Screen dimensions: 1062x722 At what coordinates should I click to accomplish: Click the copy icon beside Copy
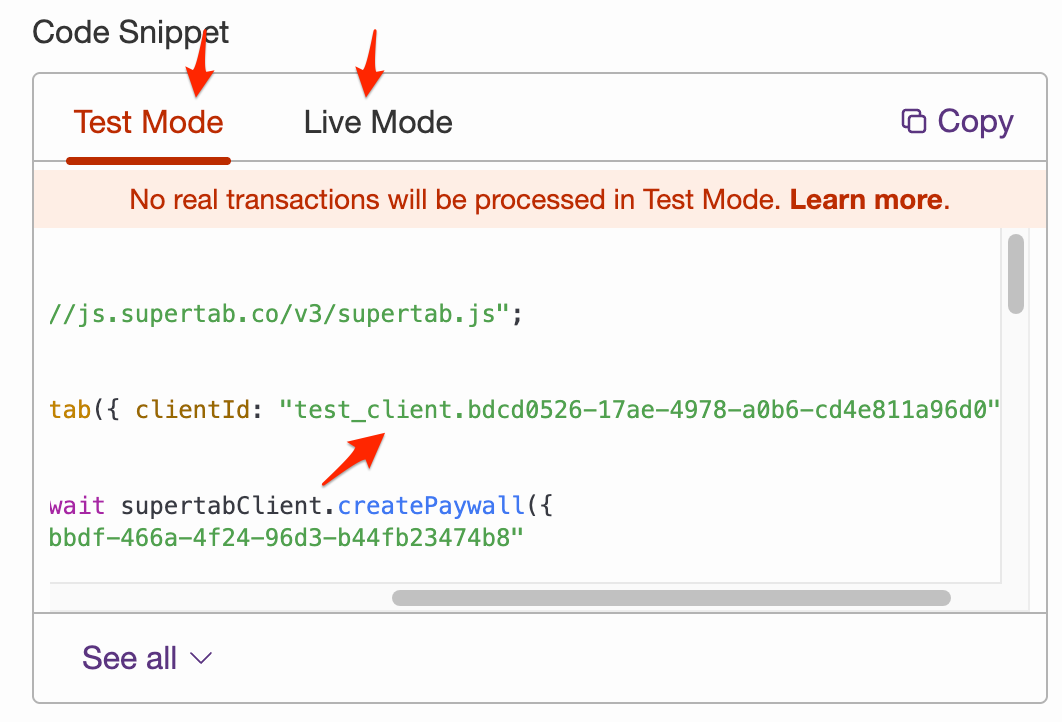(914, 121)
